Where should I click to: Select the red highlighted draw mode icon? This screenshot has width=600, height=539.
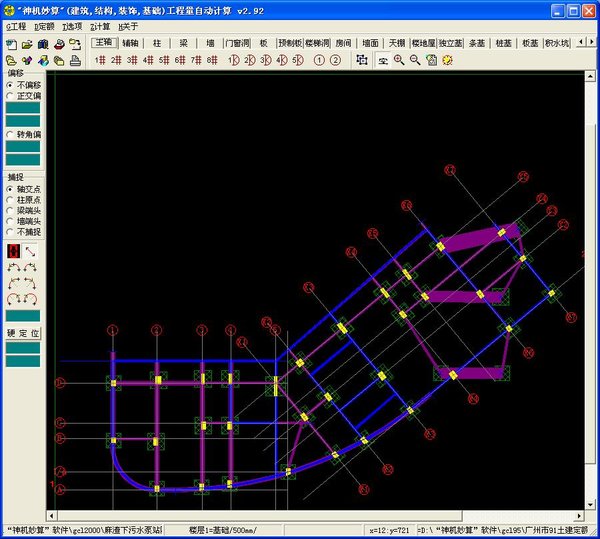point(13,250)
